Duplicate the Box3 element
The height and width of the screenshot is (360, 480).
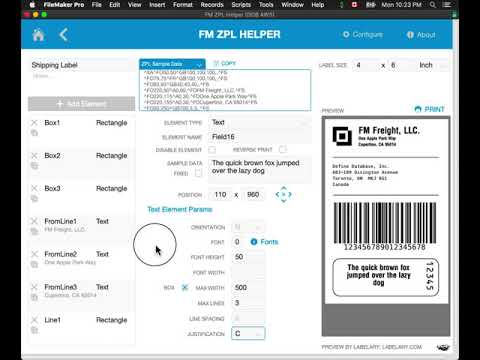[34, 199]
